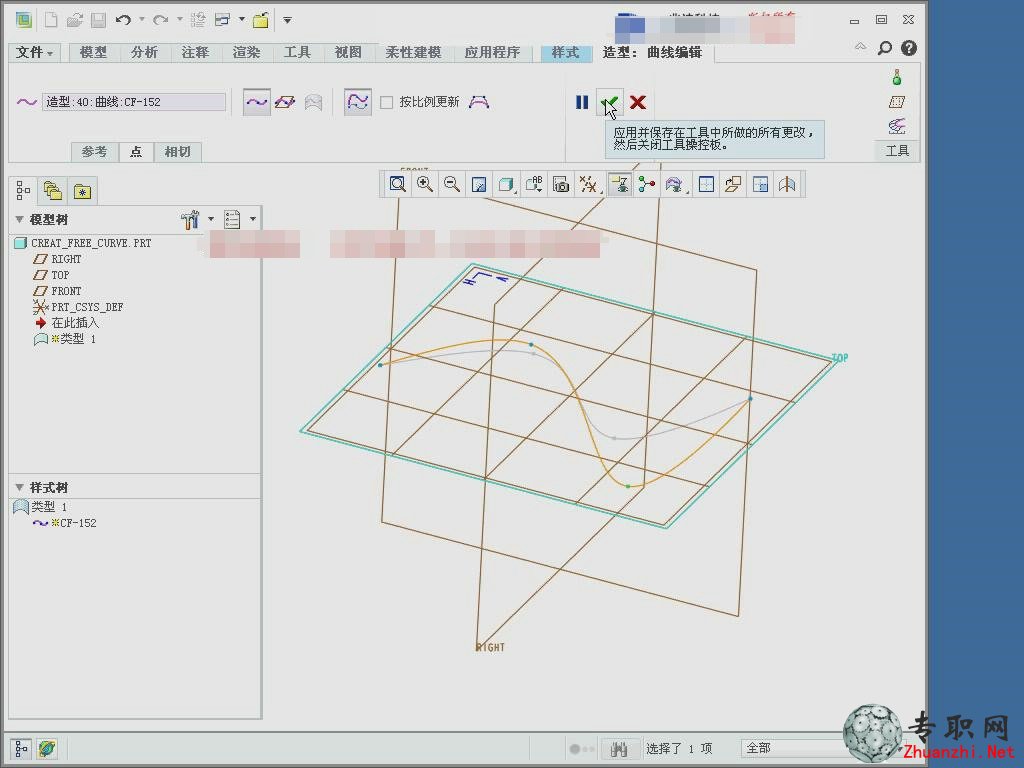This screenshot has width=1024, height=768.
Task: Open the curvature display settings icon
Action: (674, 185)
